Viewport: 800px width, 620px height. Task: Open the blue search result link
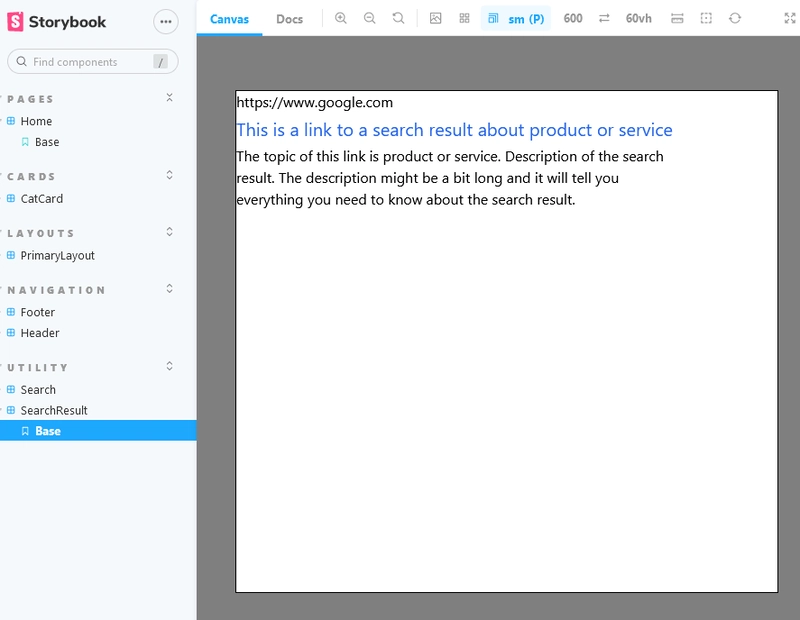454,130
